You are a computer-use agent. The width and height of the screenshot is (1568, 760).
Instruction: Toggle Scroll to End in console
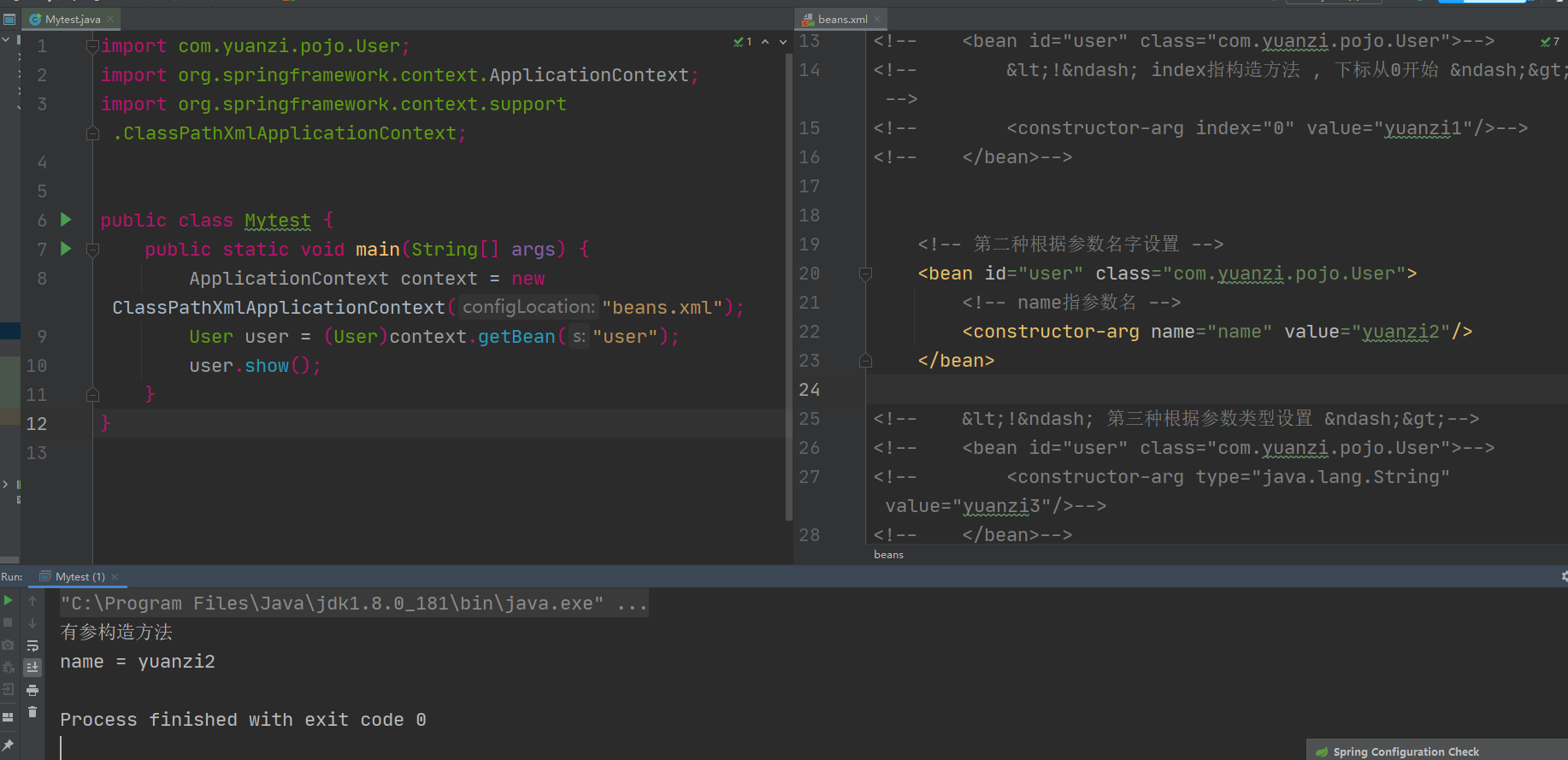(x=32, y=668)
